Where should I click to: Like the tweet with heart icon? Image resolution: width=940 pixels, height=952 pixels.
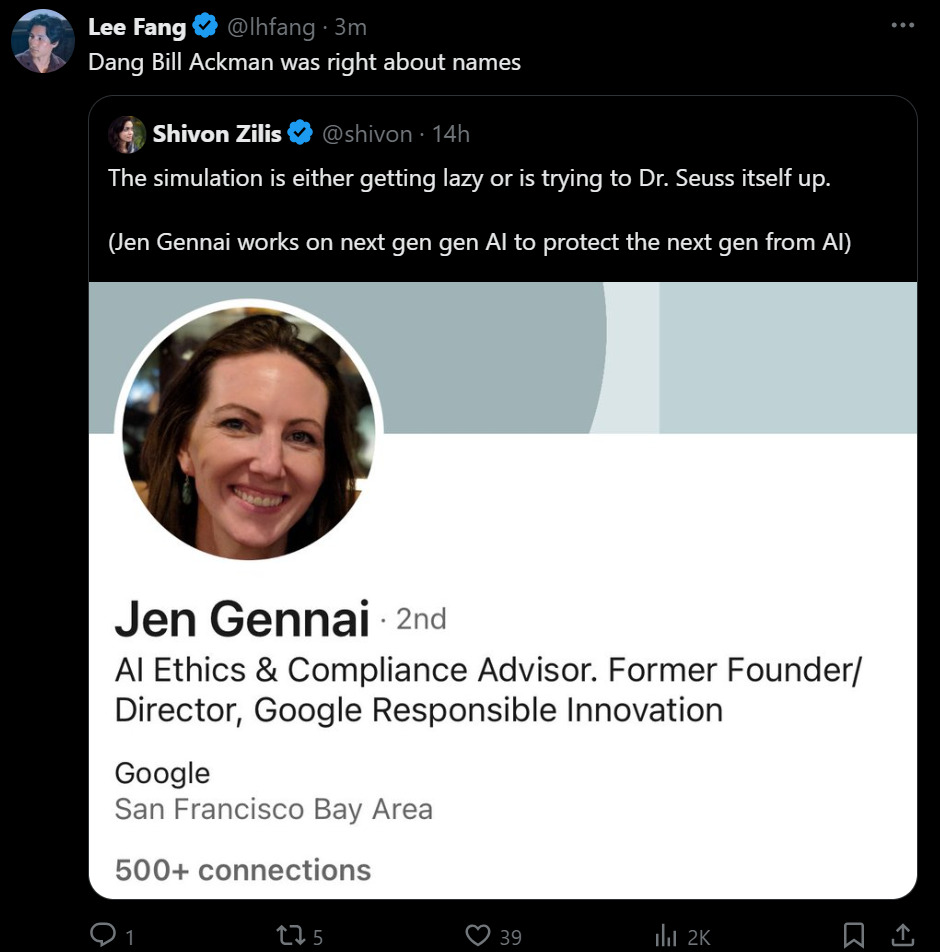(x=479, y=935)
